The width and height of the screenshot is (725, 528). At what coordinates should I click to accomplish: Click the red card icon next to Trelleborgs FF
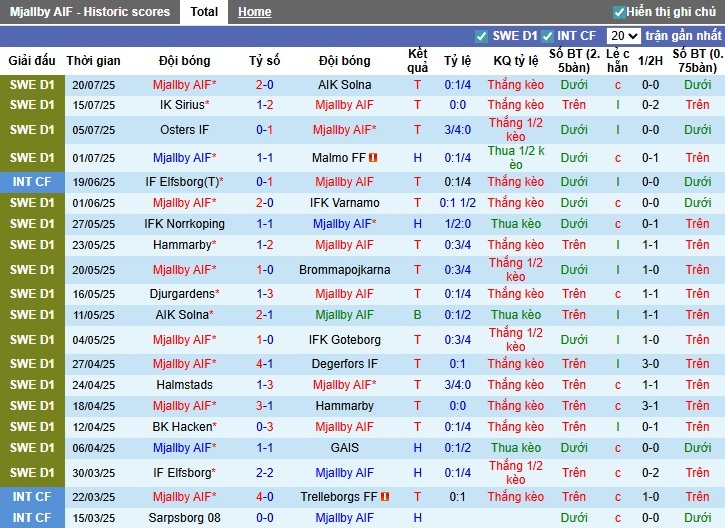coord(385,497)
